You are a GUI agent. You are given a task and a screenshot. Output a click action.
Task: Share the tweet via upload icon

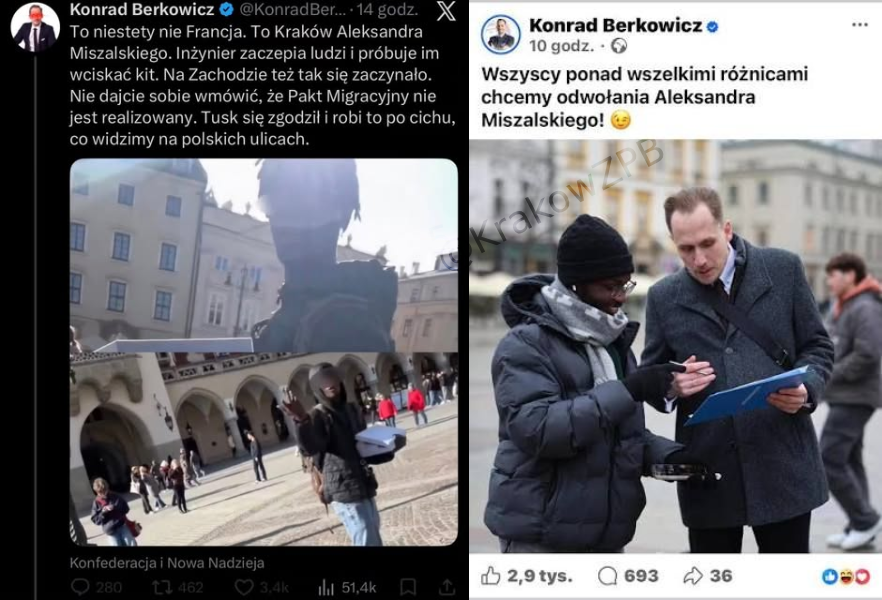coord(447,587)
